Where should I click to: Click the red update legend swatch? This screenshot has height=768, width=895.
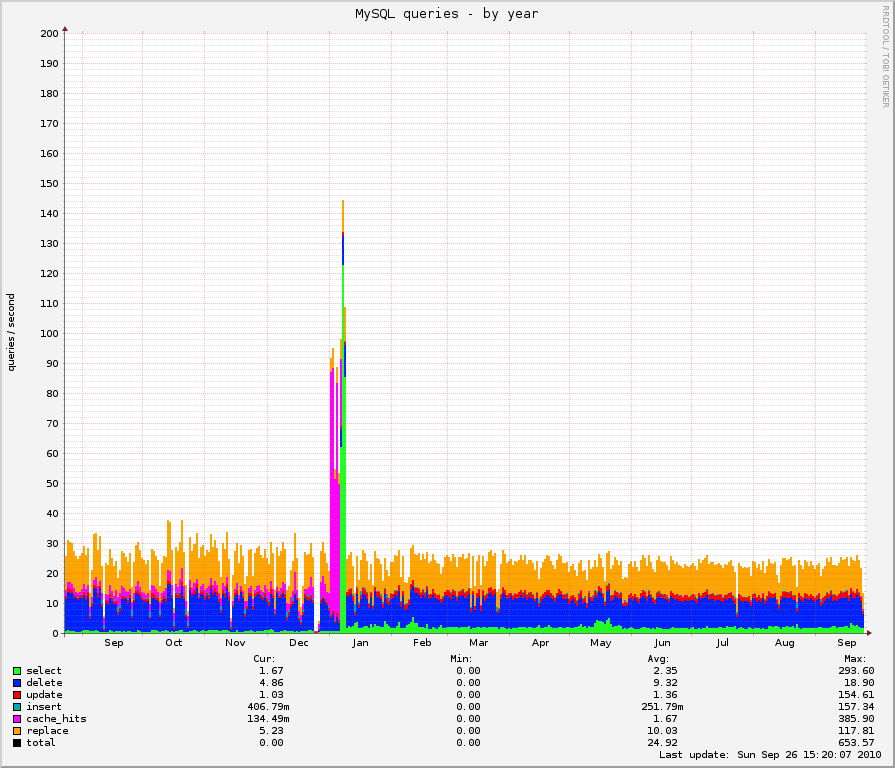17,695
